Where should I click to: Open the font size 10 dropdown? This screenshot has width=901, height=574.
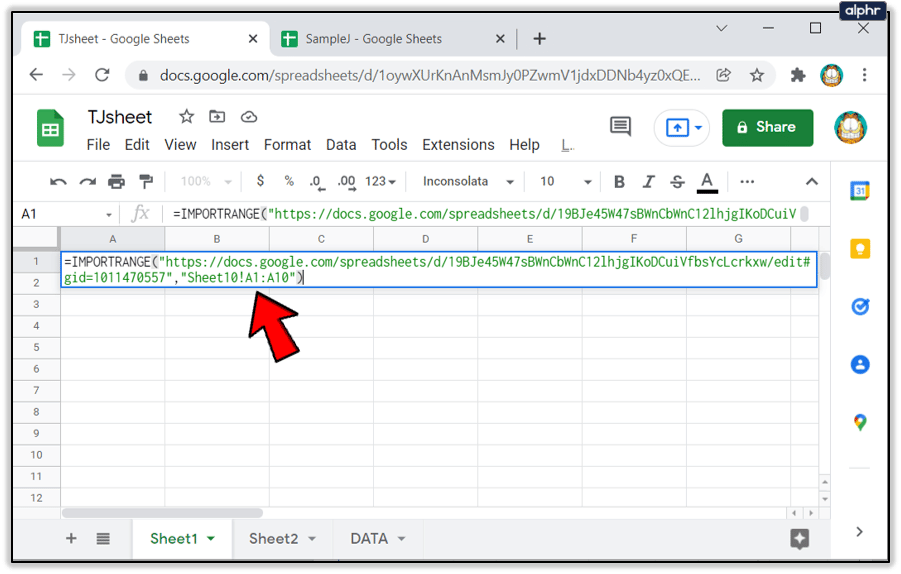[565, 182]
